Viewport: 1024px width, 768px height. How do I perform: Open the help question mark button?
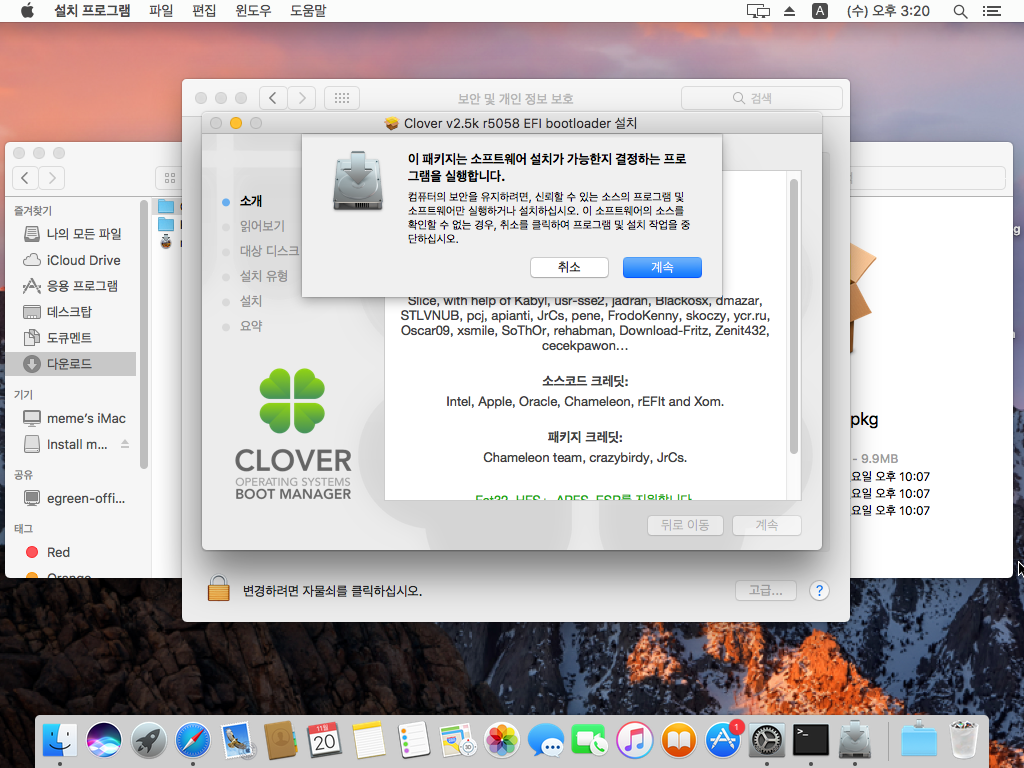coord(819,591)
